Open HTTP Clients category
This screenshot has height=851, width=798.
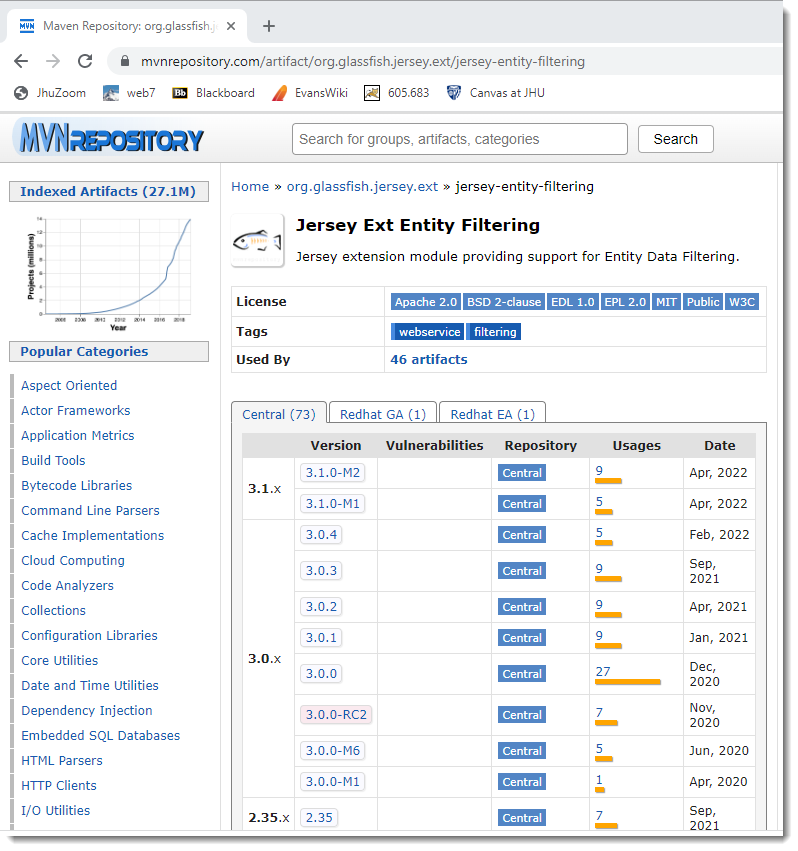pos(59,785)
